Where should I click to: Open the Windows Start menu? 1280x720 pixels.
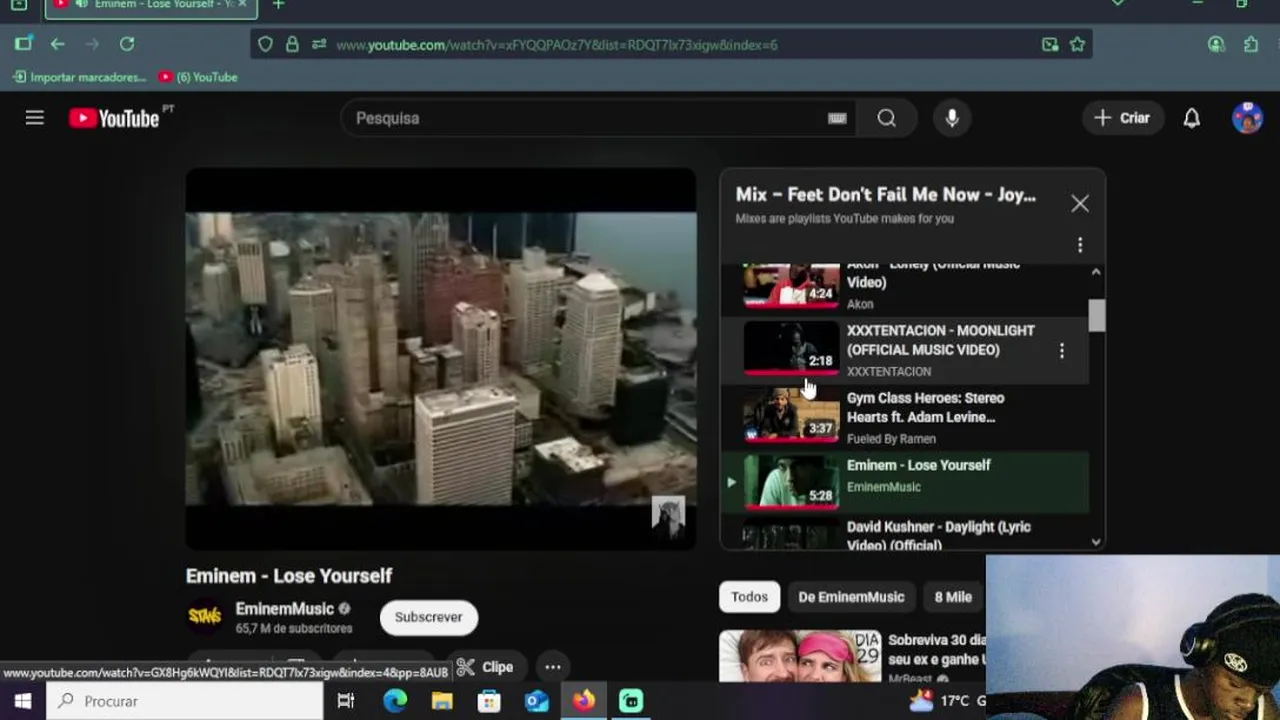coord(22,701)
